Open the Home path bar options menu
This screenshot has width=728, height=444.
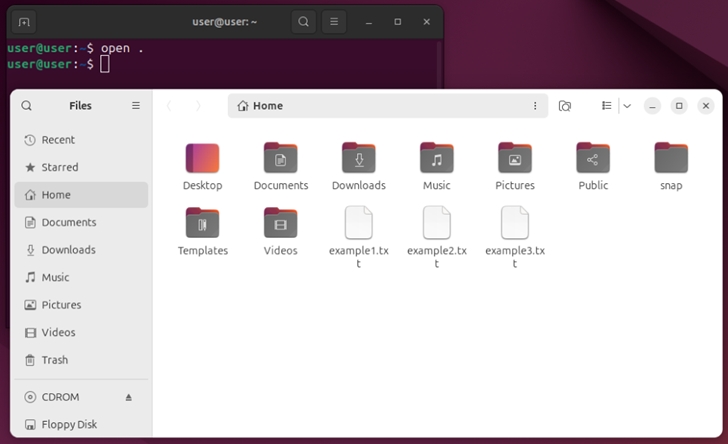point(535,106)
